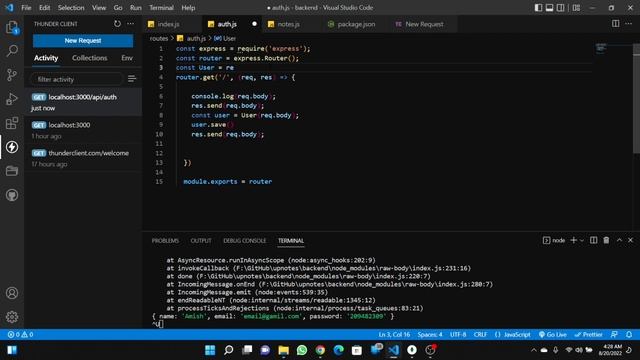Open the Source Control view
Image resolution: width=640 pixels, height=360 pixels.
pos(12,75)
